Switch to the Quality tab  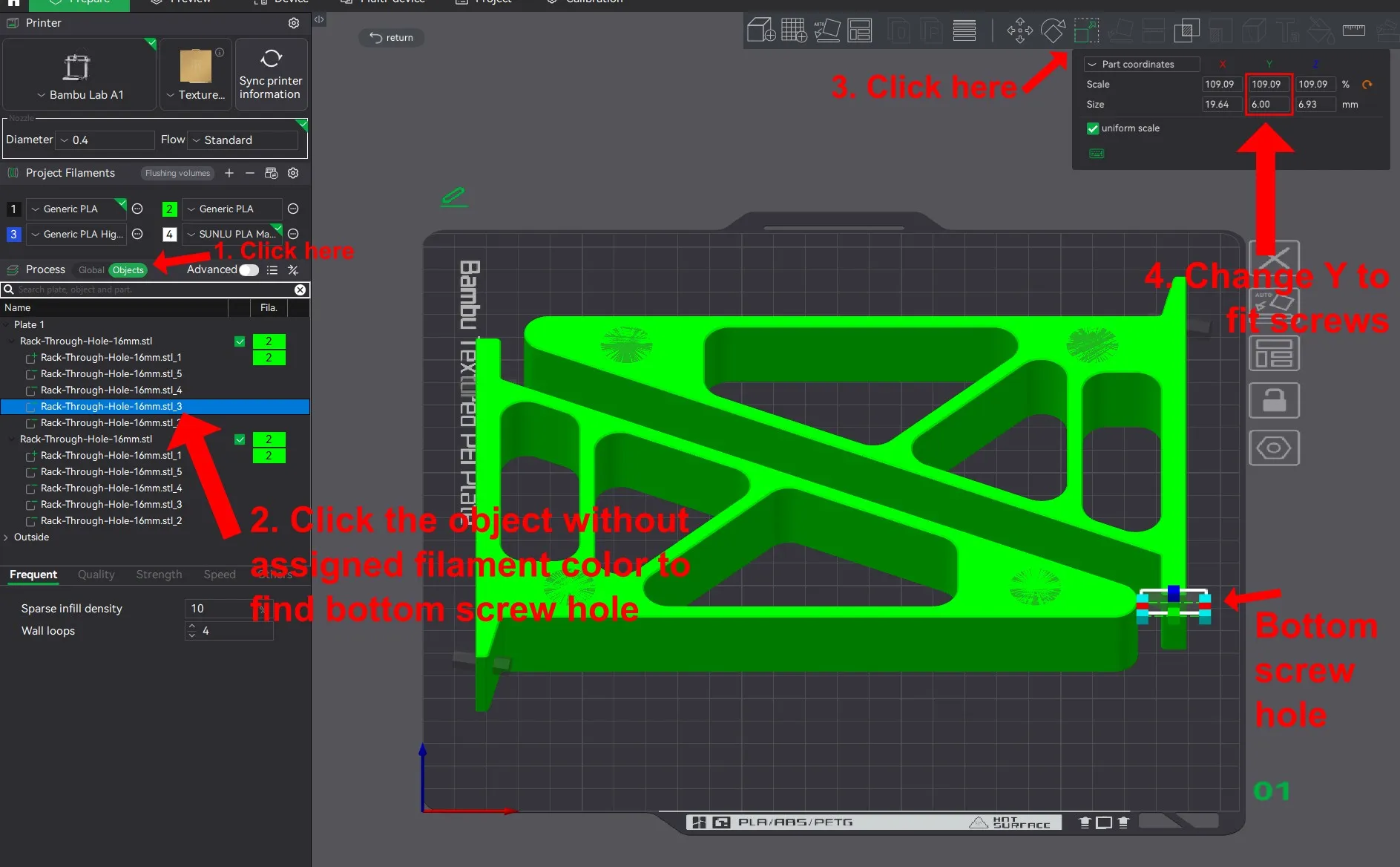(x=96, y=575)
